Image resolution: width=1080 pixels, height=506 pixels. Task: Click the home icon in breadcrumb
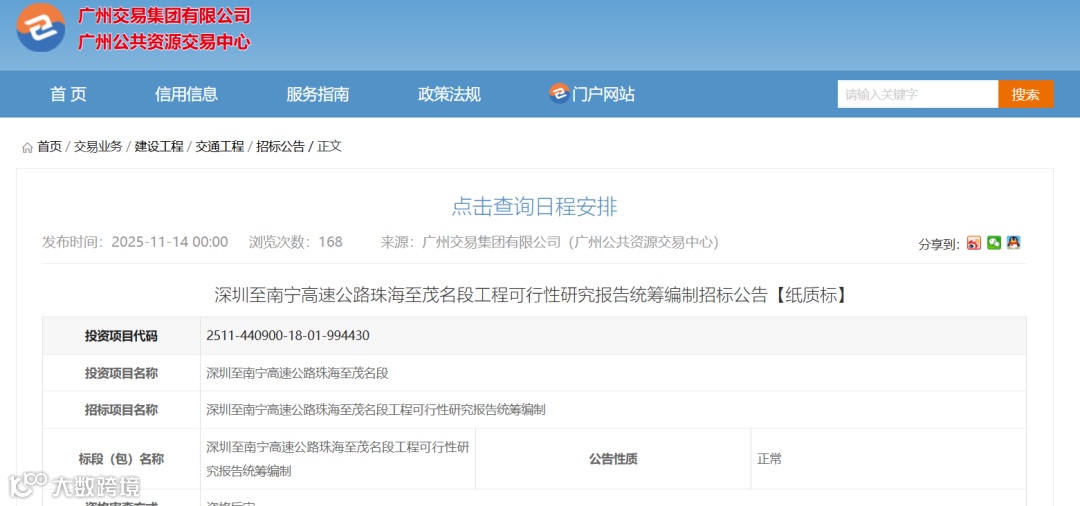point(28,147)
